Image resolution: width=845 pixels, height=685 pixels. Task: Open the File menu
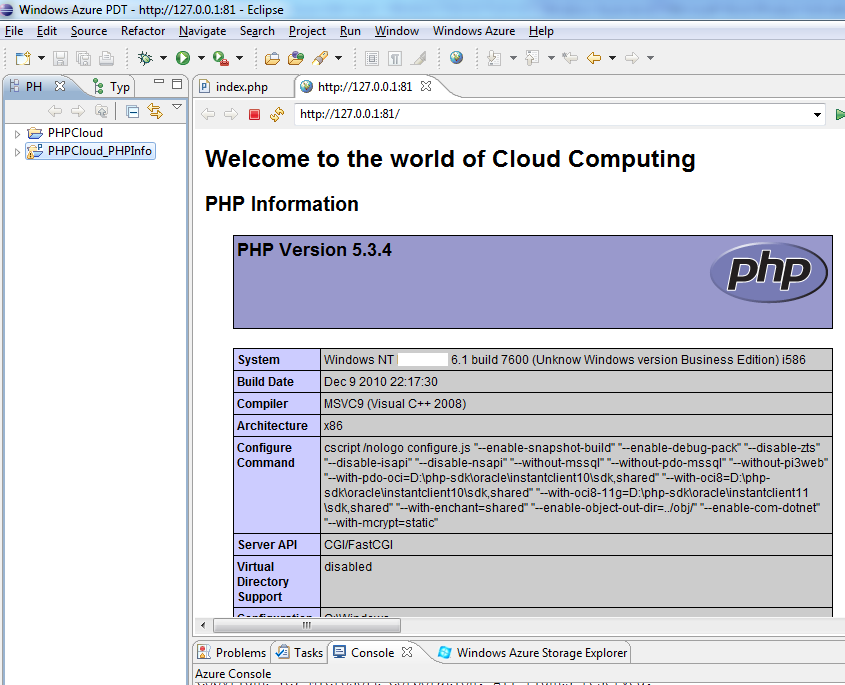[14, 31]
